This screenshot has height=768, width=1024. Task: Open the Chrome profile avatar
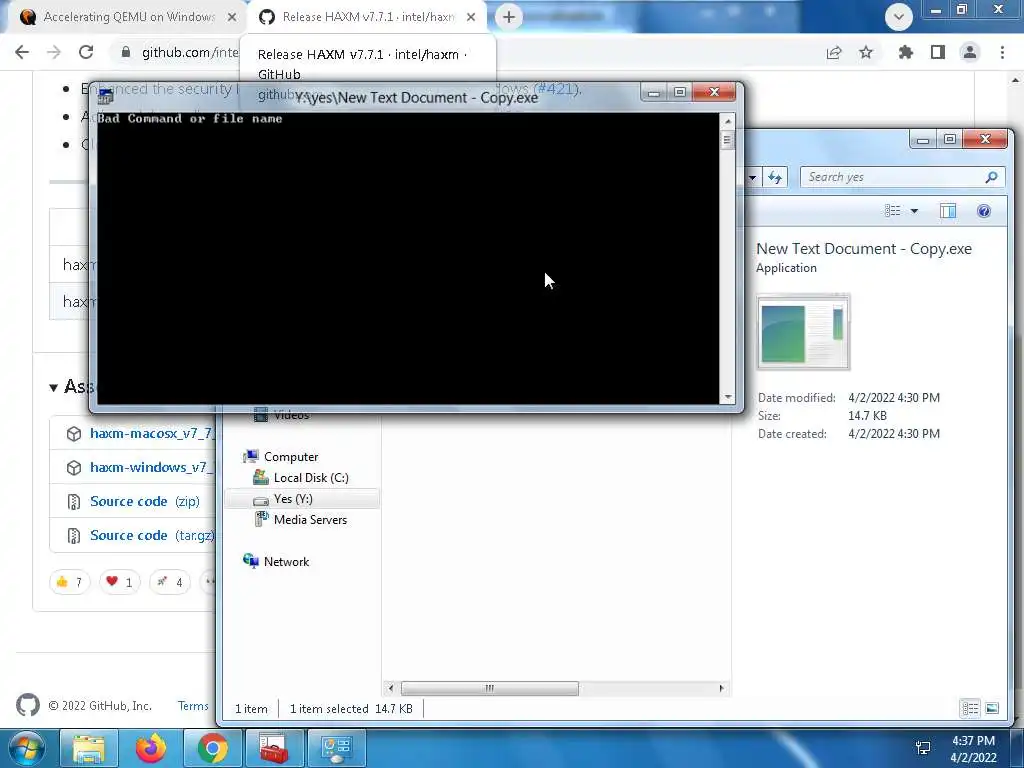click(x=970, y=52)
